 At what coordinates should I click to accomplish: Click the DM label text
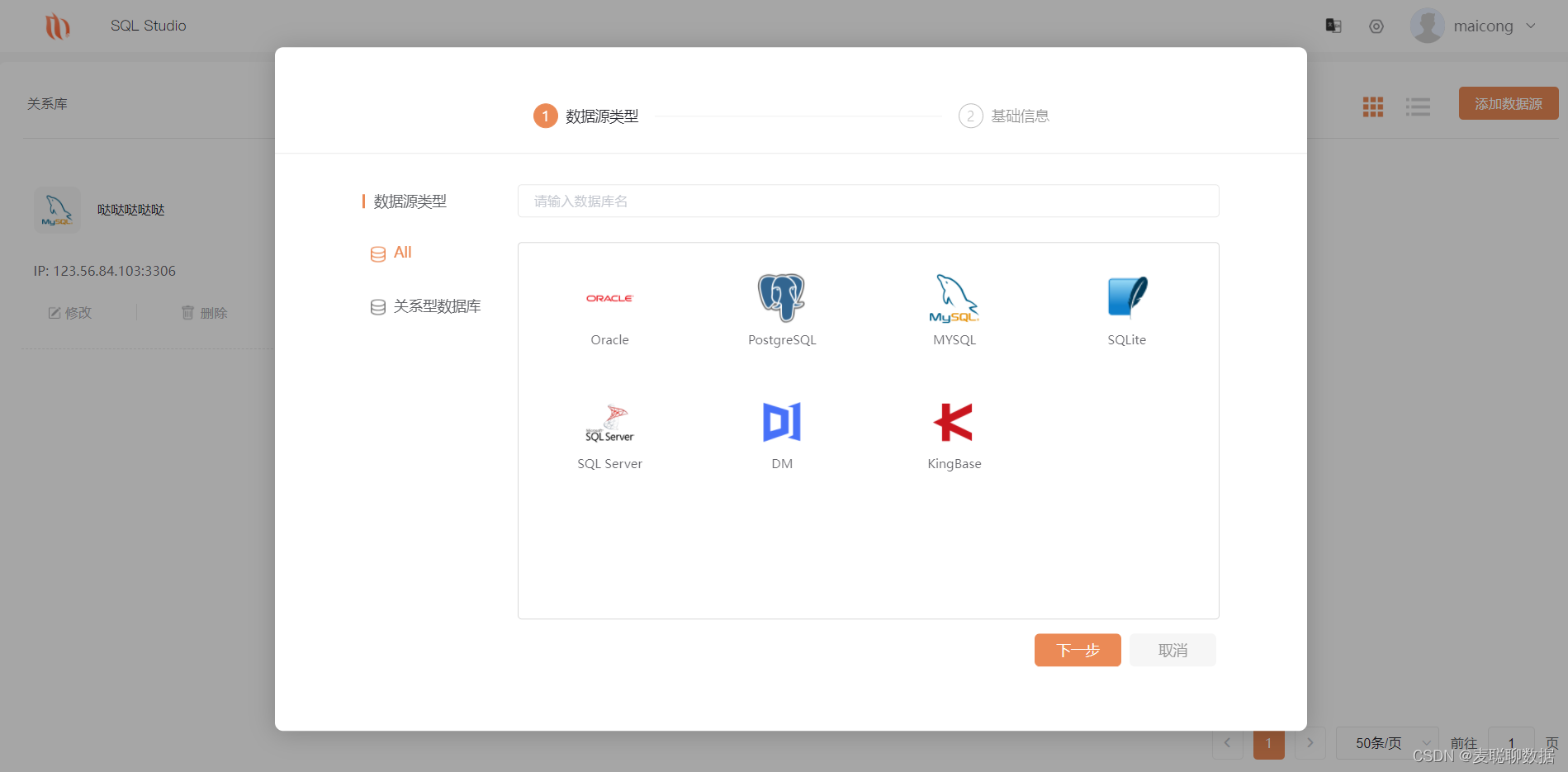pyautogui.click(x=782, y=464)
